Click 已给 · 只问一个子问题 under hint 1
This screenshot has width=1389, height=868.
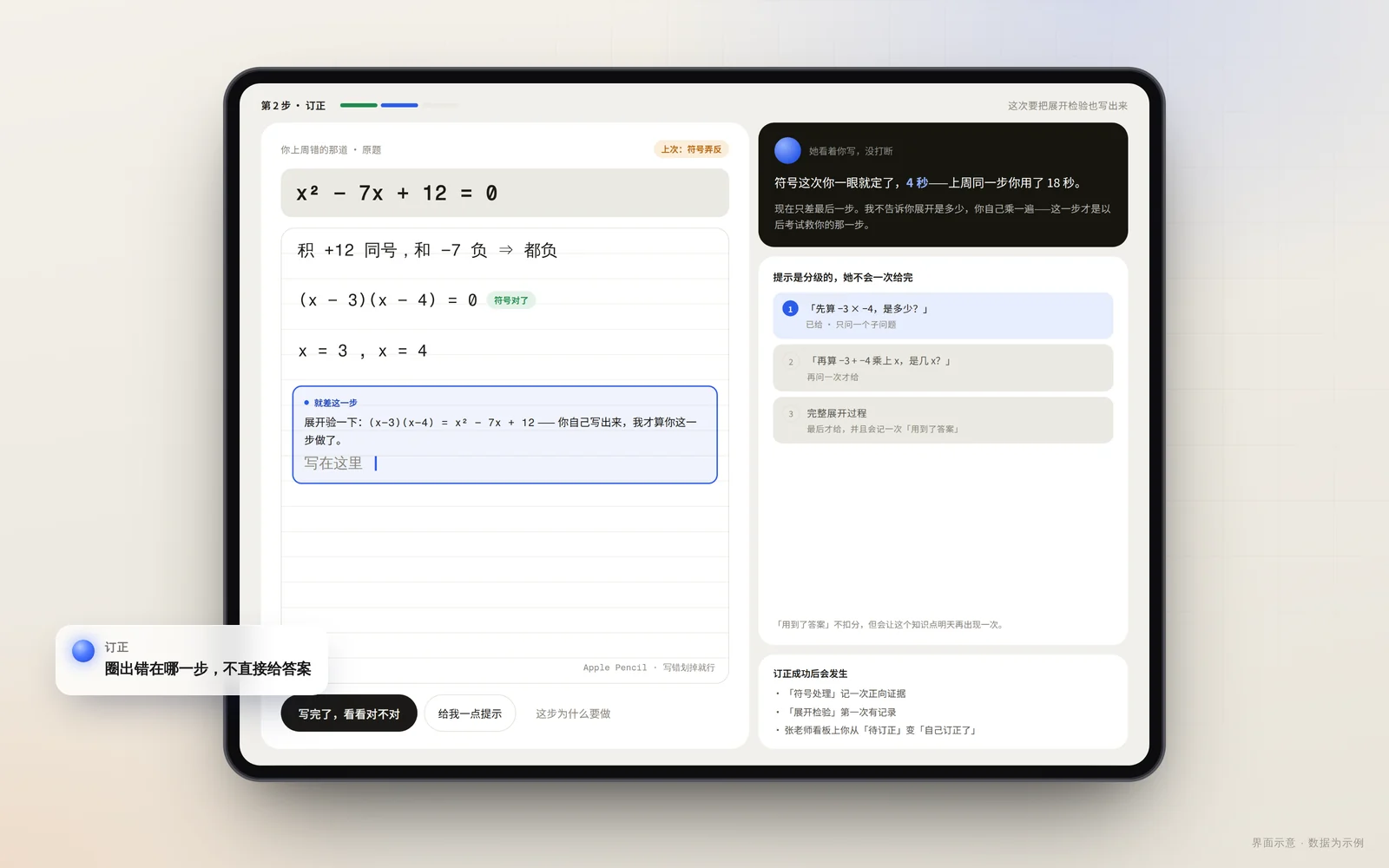851,325
